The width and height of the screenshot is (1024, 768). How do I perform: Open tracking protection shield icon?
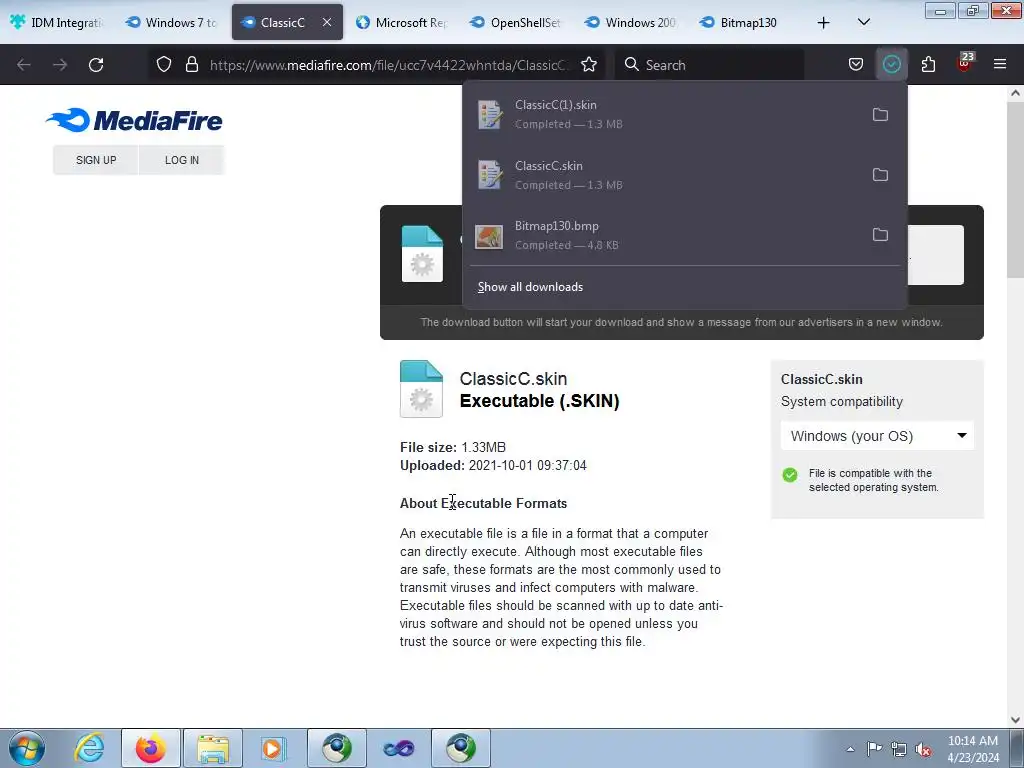tap(164, 65)
